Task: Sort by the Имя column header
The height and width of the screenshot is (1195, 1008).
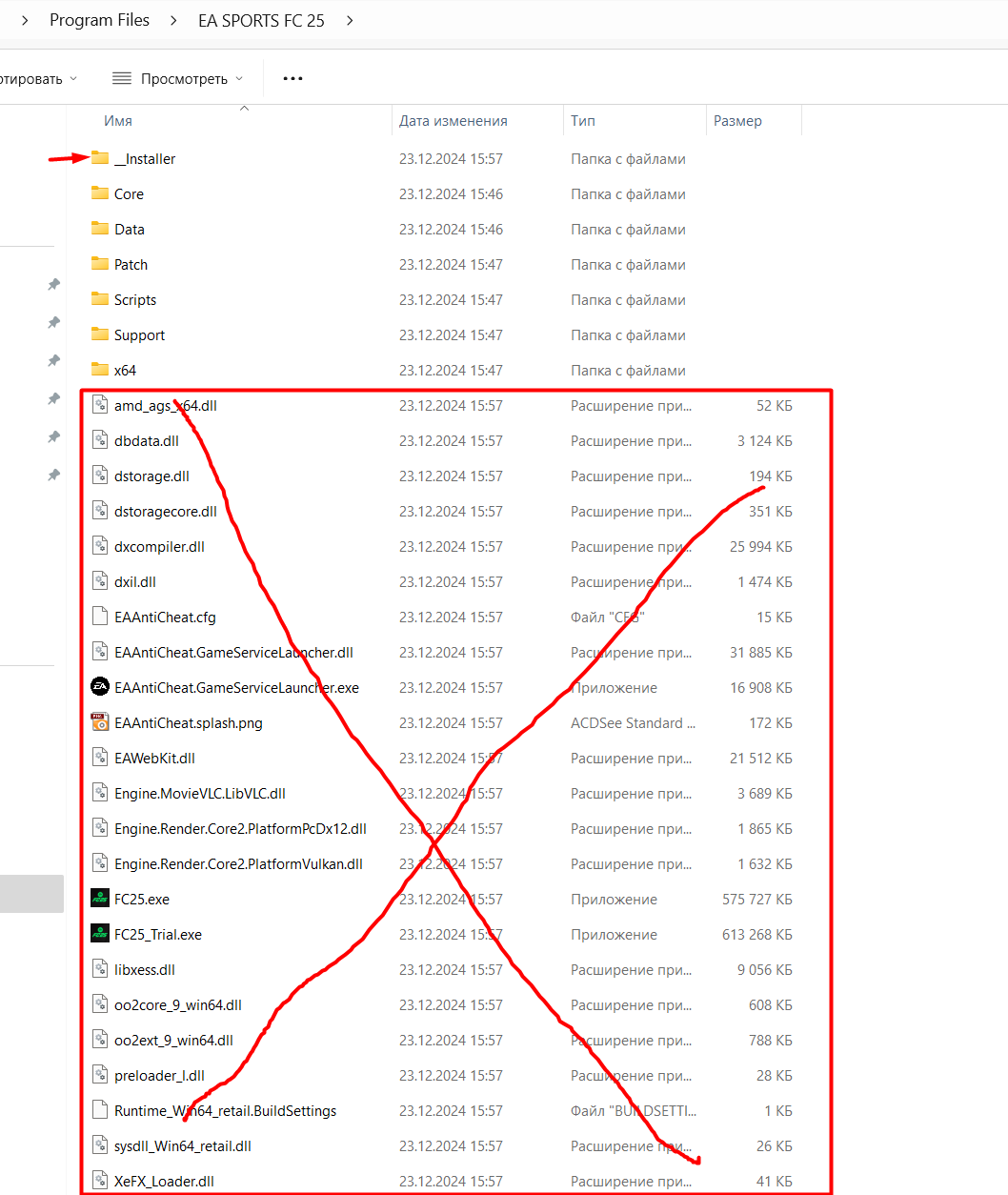Action: [118, 121]
